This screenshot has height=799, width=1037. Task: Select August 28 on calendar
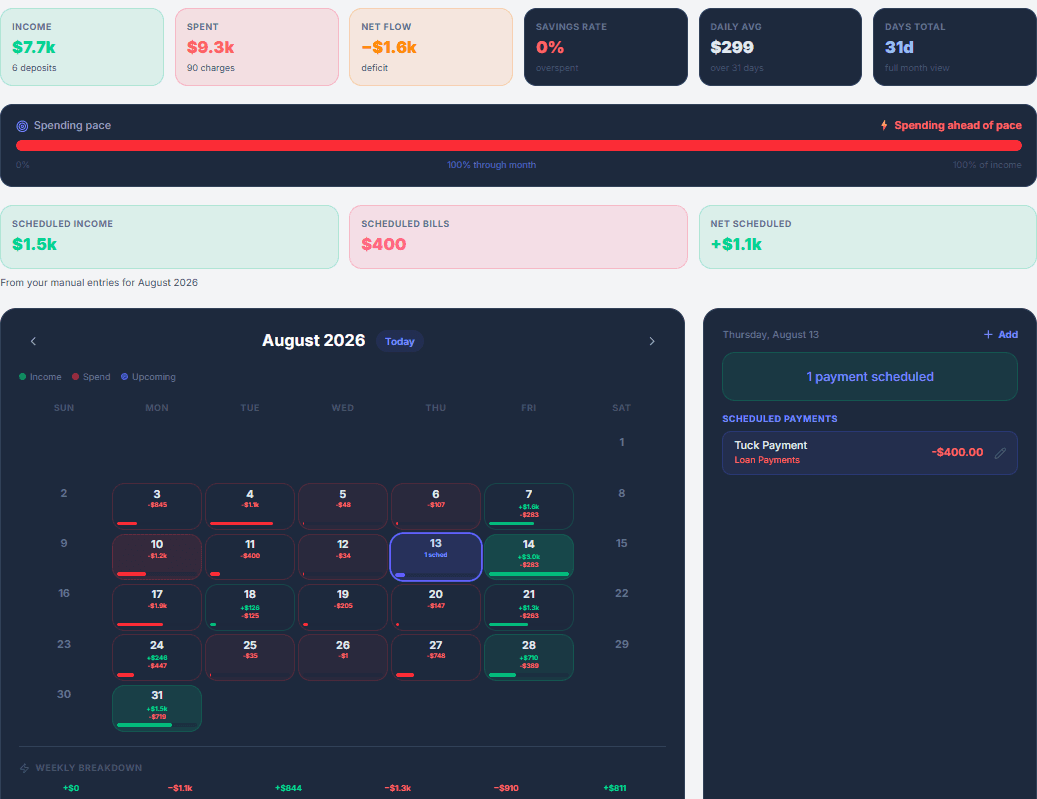pos(529,657)
